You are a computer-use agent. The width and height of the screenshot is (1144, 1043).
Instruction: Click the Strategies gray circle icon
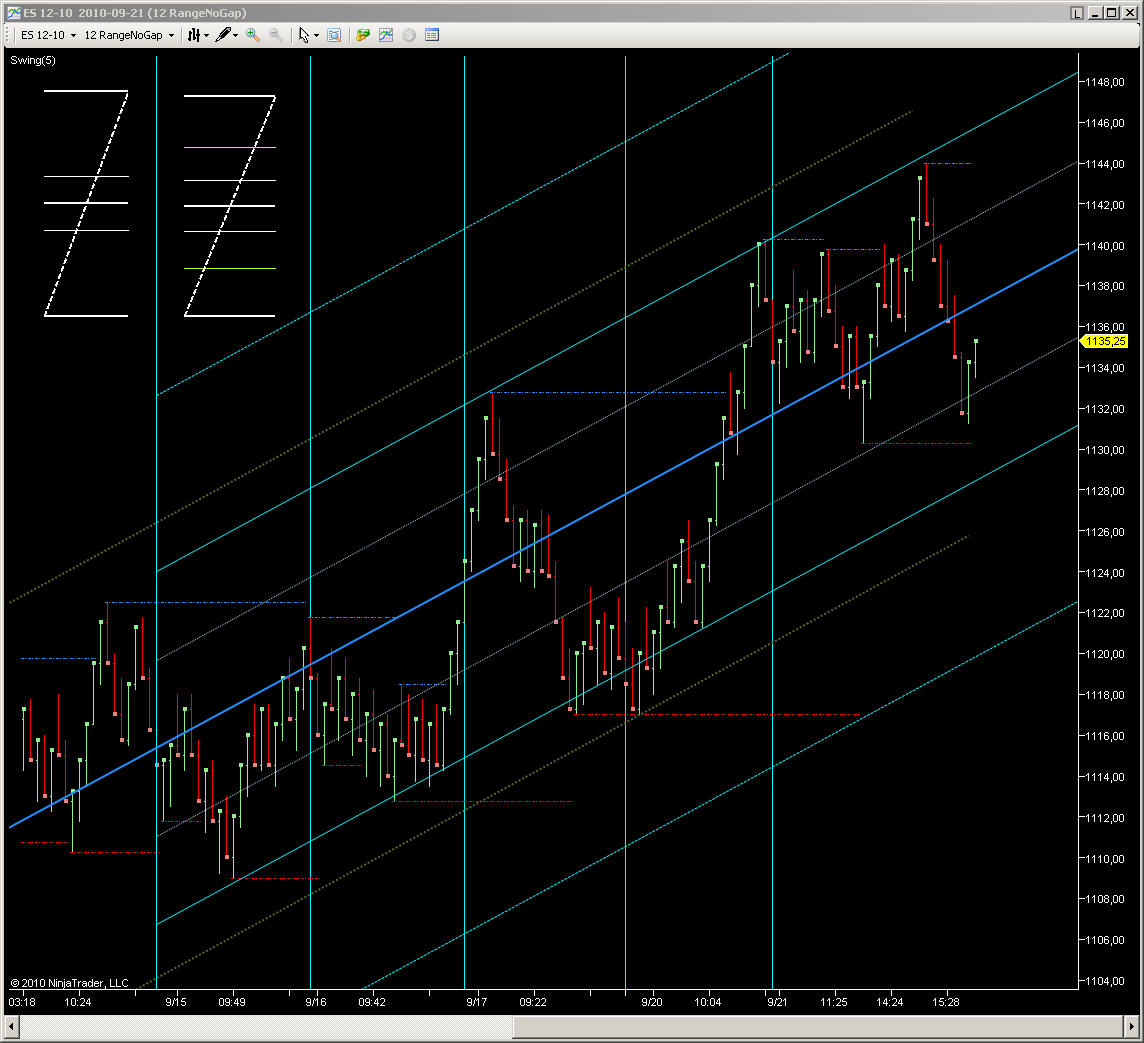(409, 35)
